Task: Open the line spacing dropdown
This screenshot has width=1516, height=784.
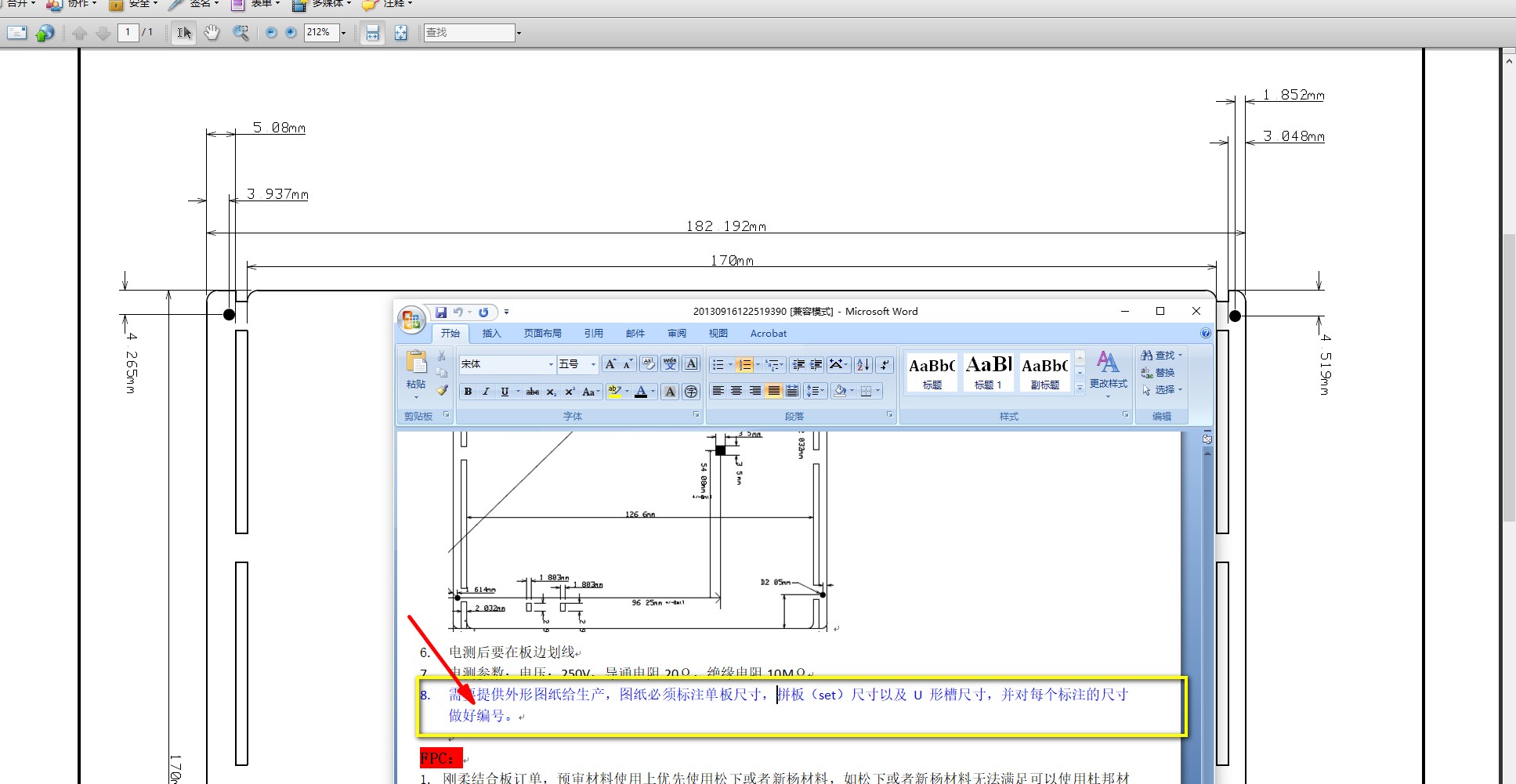Action: pos(815,391)
